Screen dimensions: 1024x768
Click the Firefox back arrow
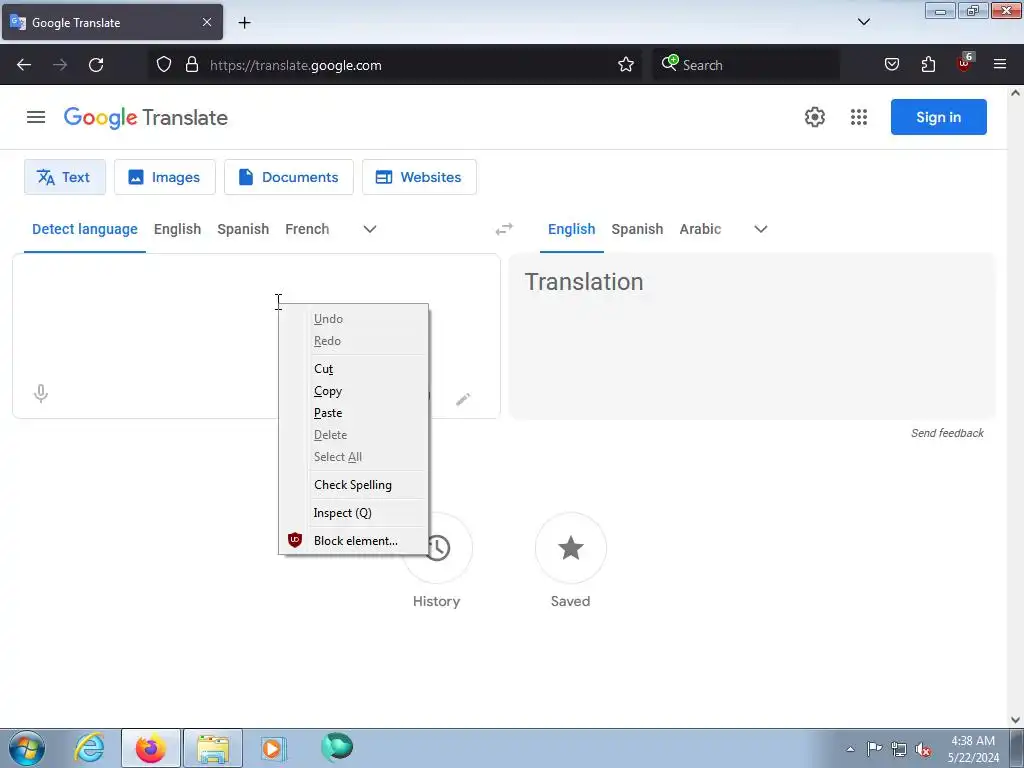pos(24,65)
